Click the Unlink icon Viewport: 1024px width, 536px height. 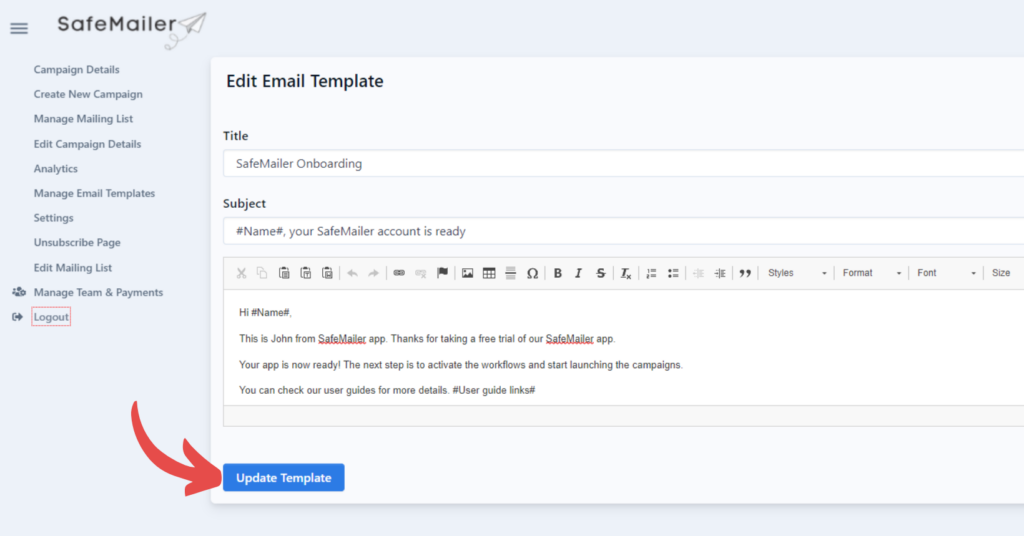[x=421, y=273]
